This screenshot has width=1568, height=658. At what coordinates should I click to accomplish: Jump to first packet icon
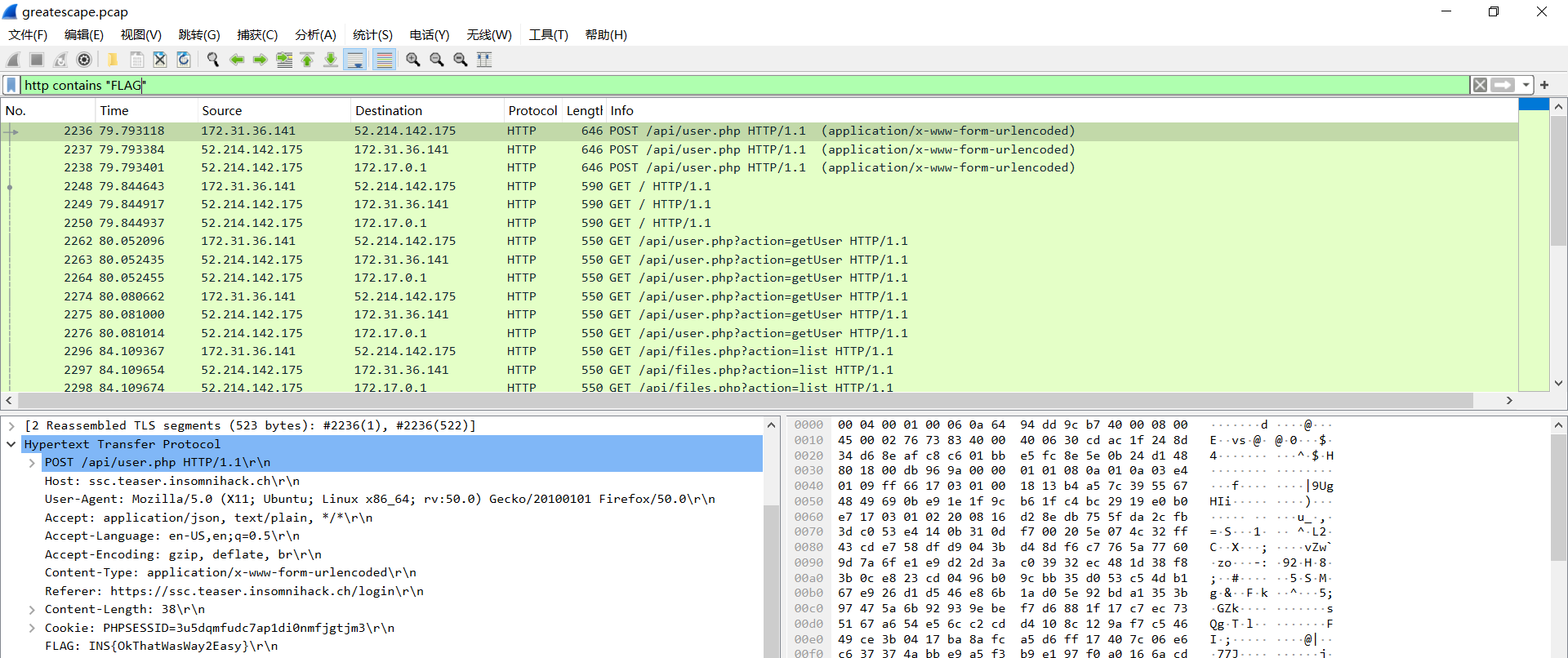[308, 60]
